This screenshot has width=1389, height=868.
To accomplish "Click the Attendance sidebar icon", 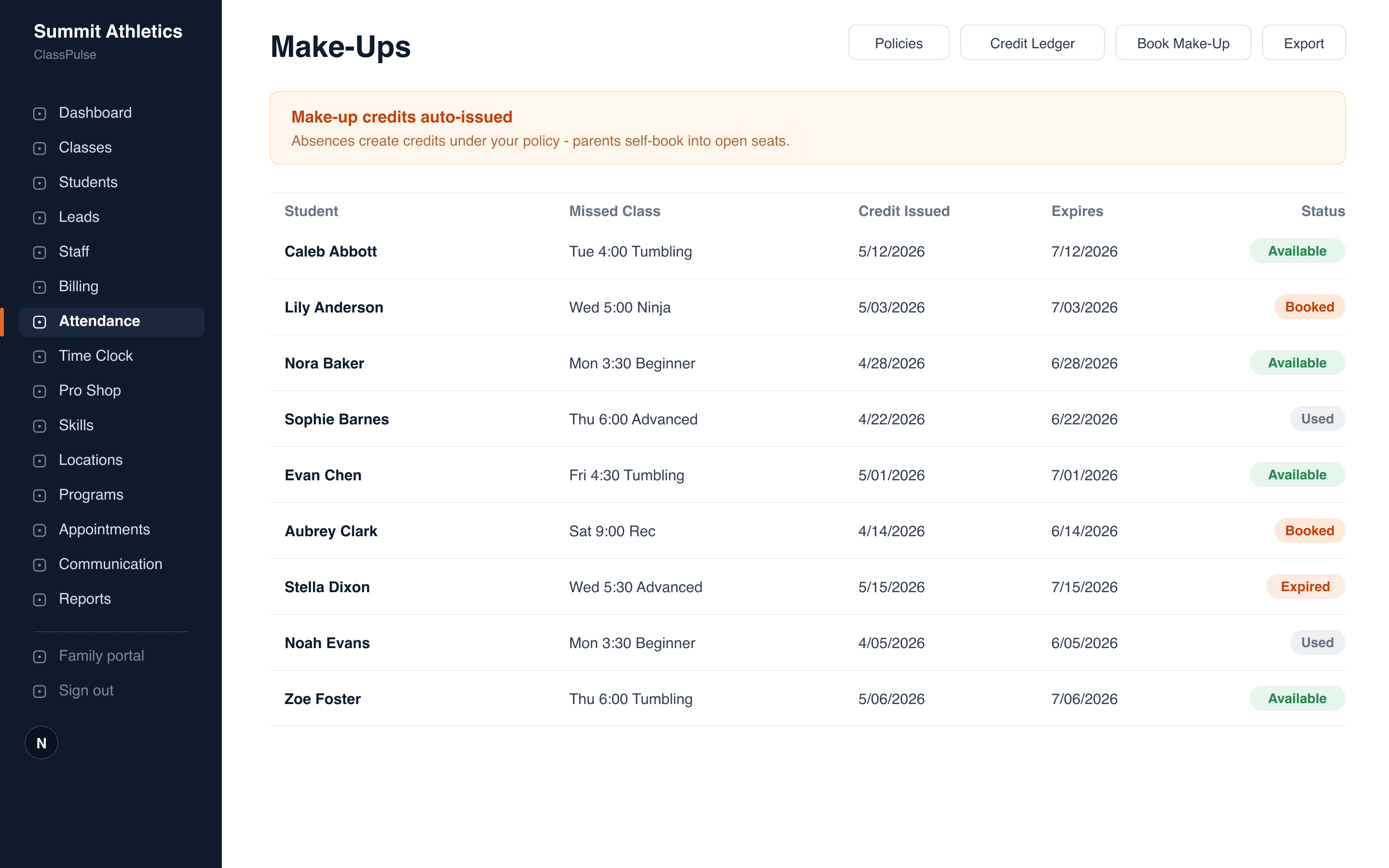I will (40, 322).
